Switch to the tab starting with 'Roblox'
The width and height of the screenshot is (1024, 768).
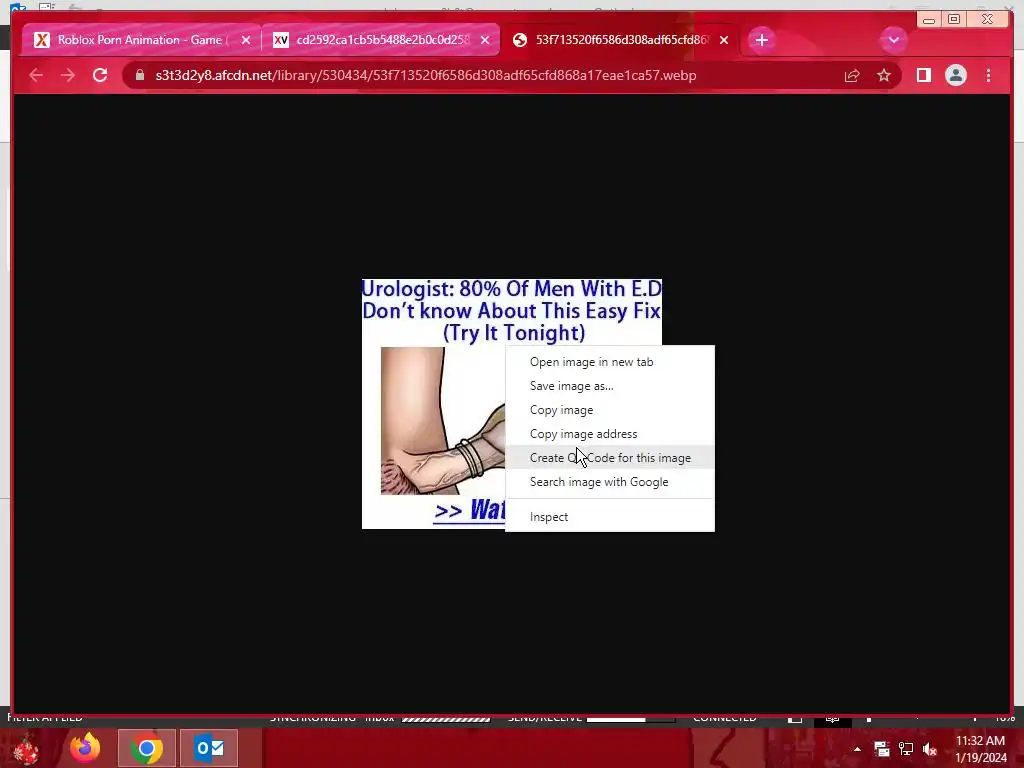[x=139, y=40]
